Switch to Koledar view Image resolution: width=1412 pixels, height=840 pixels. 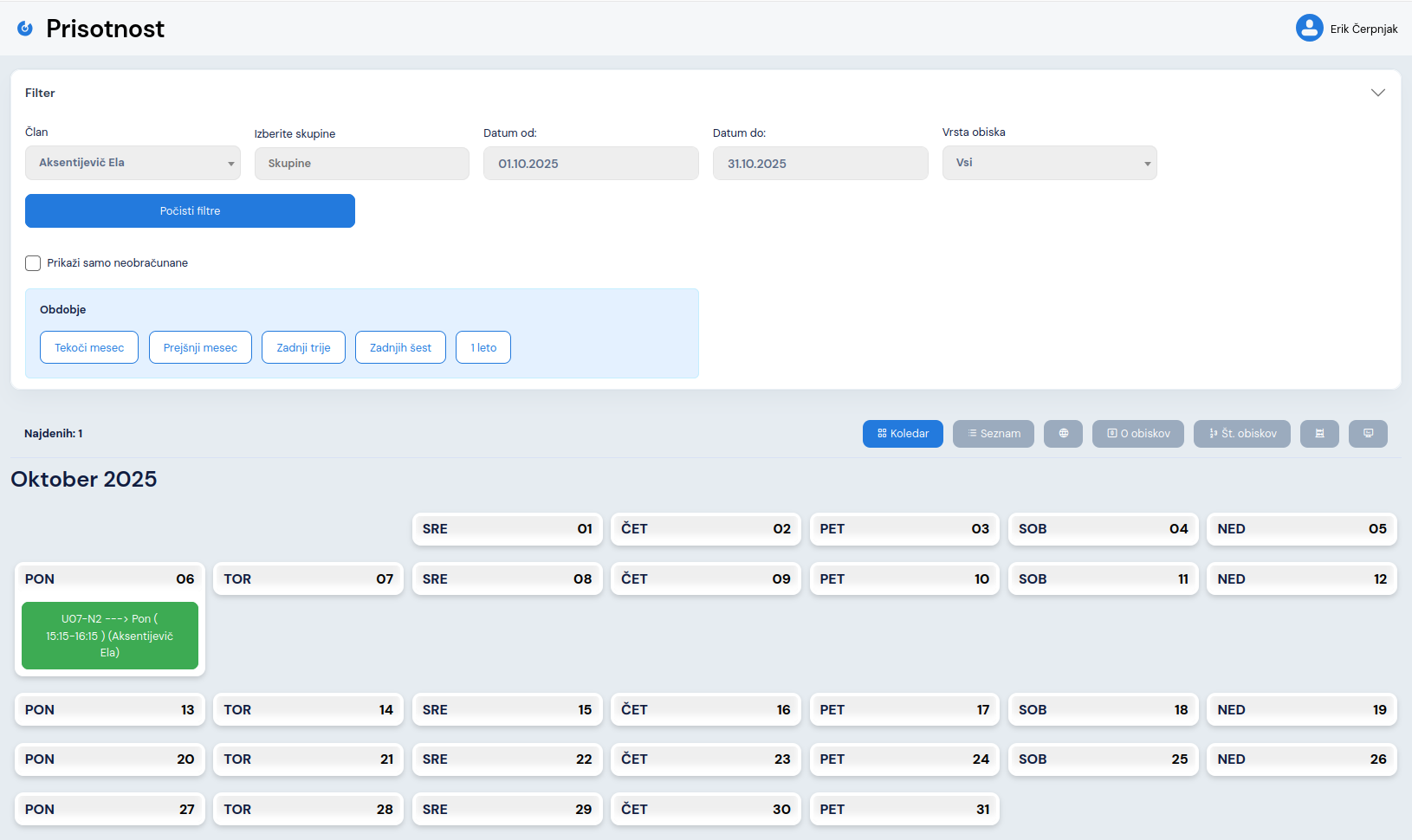click(x=903, y=434)
